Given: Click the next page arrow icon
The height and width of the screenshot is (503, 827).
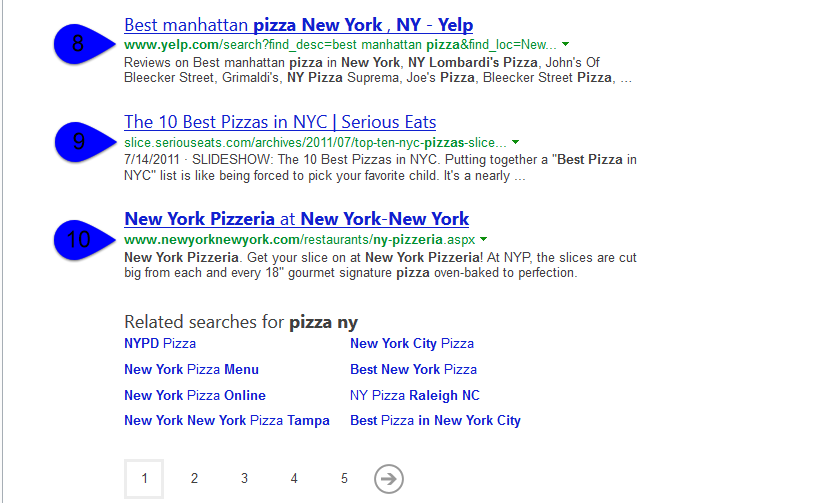Looking at the screenshot, I should pos(389,479).
